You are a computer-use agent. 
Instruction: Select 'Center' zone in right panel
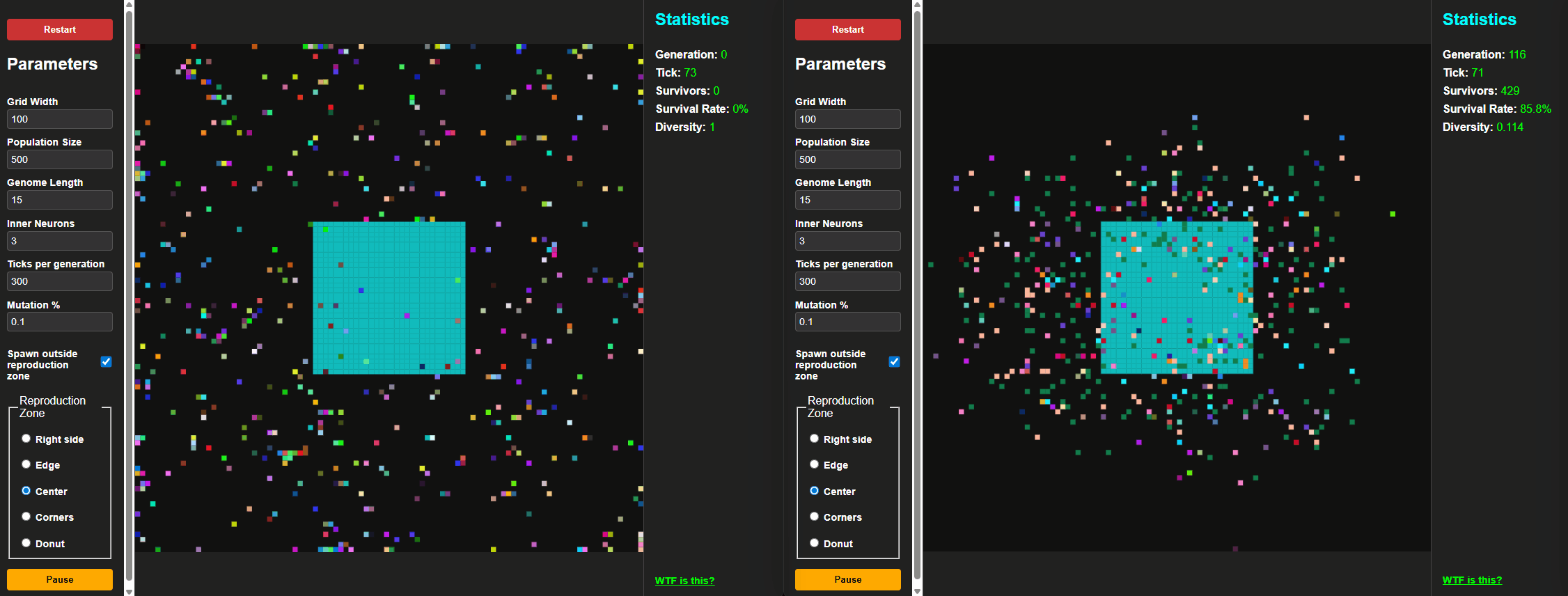pyautogui.click(x=814, y=491)
